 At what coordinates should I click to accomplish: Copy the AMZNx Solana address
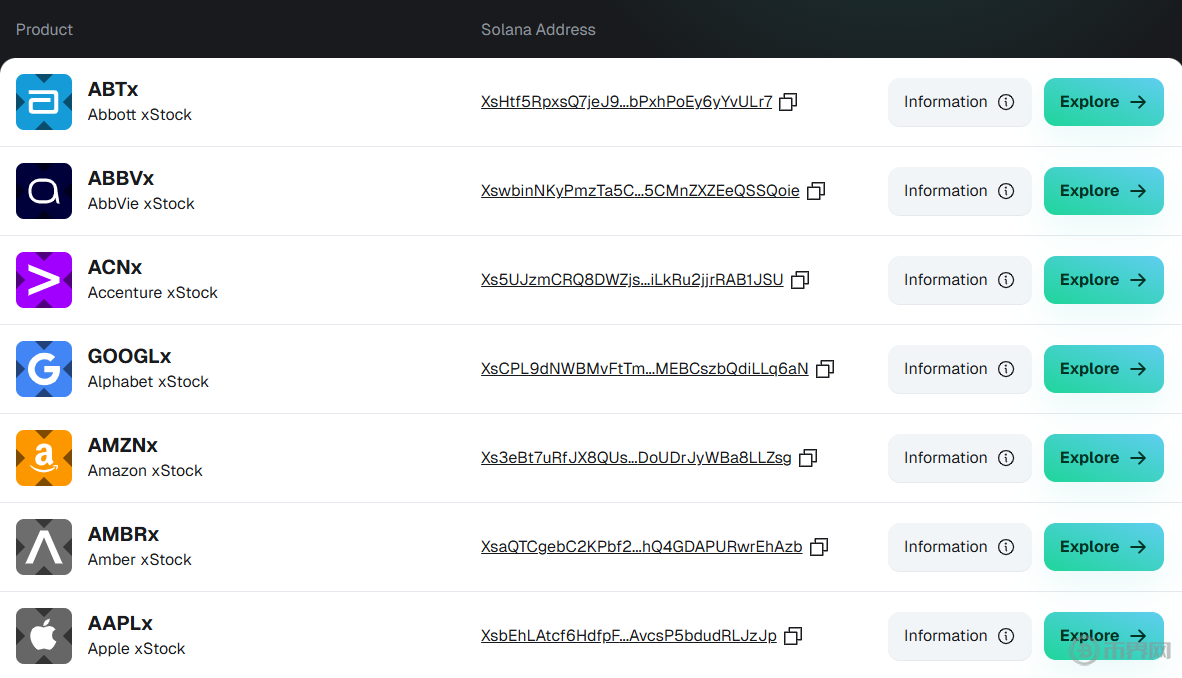(x=808, y=458)
